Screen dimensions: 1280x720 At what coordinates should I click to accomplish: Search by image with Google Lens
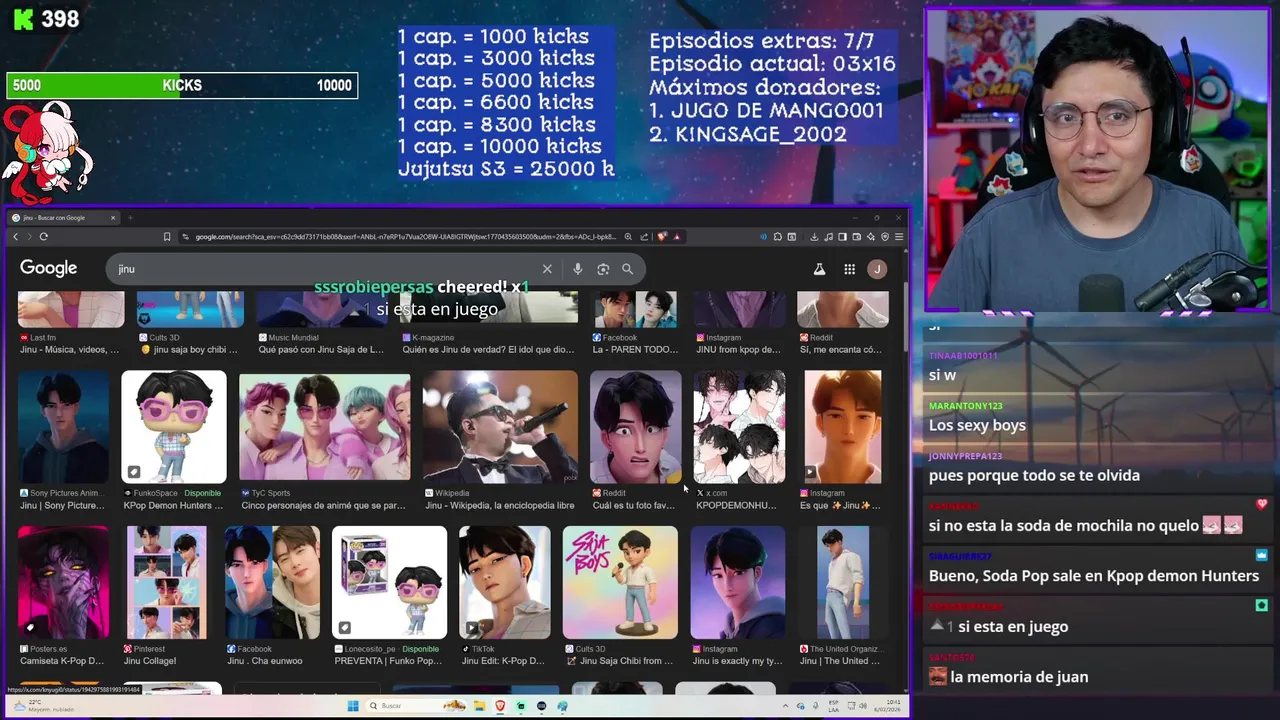coord(603,269)
